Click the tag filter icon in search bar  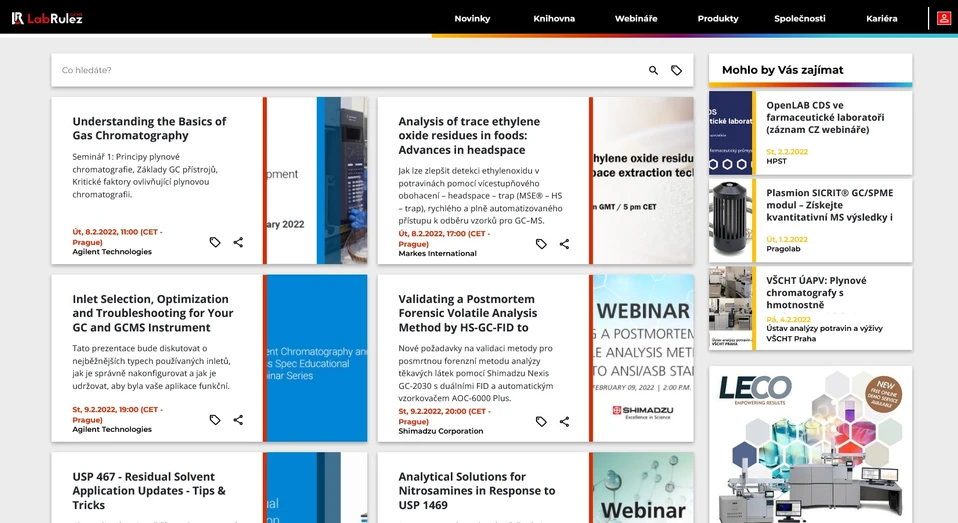[x=676, y=70]
